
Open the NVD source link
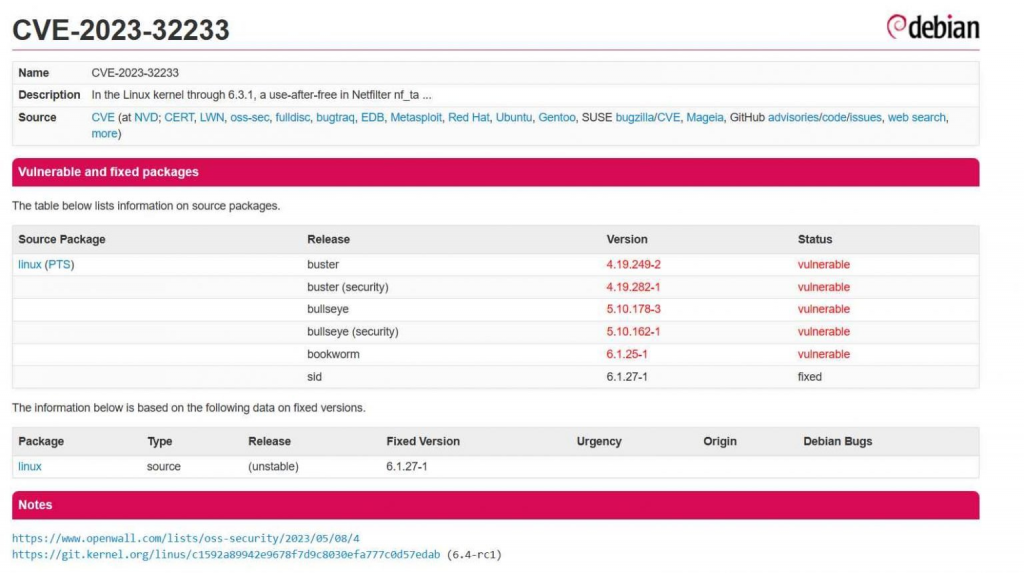coord(146,117)
